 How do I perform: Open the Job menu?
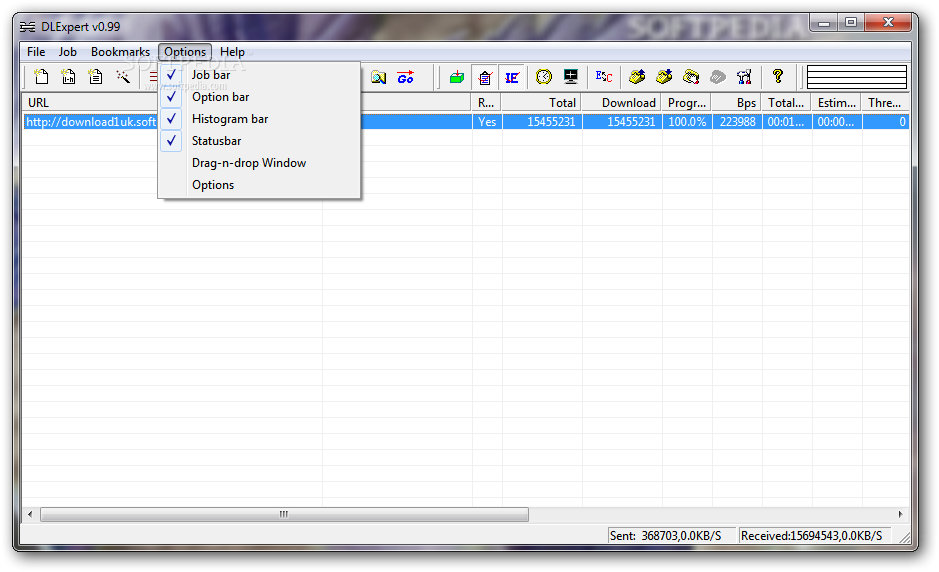click(68, 52)
